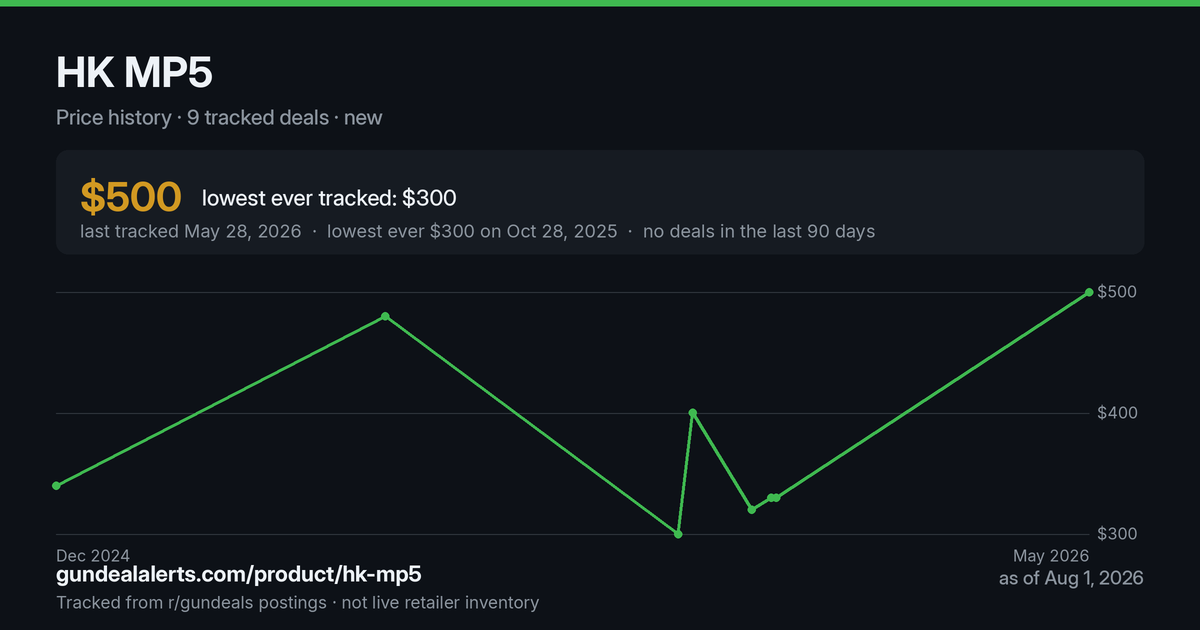Click the data point near $320 after the spike
Image resolution: width=1200 pixels, height=630 pixels.
coord(752,510)
